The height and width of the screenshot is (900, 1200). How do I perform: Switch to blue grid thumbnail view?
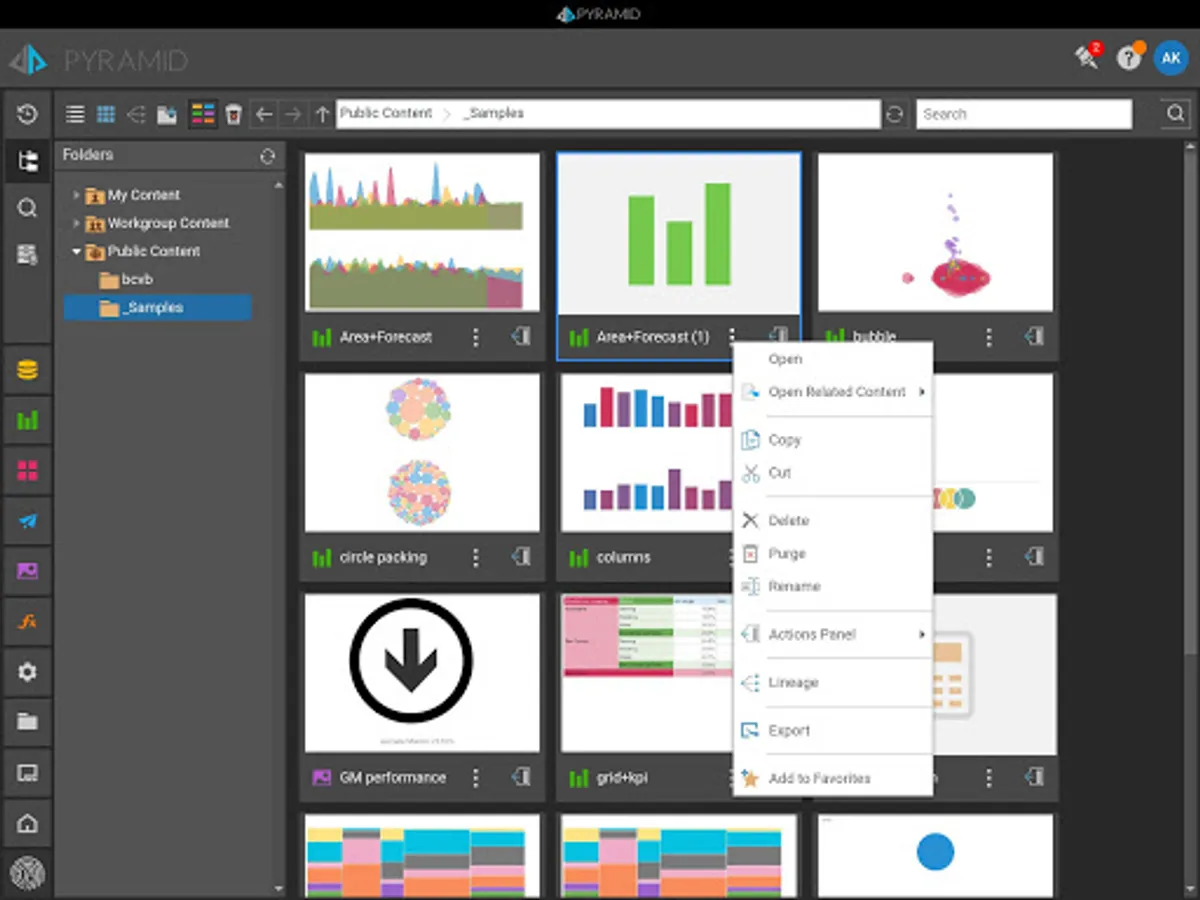coord(105,114)
